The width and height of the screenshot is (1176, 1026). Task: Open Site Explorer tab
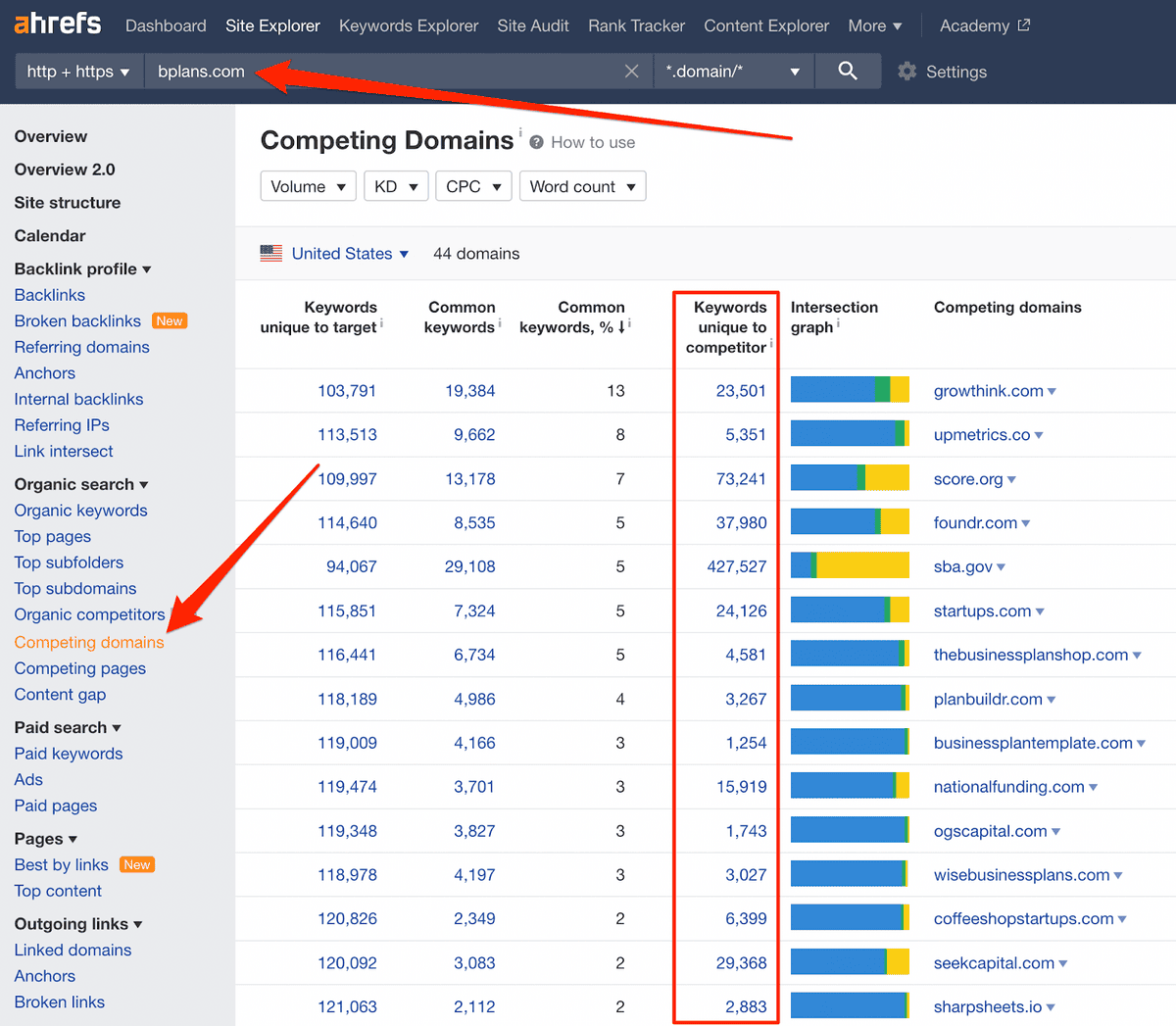click(x=272, y=25)
